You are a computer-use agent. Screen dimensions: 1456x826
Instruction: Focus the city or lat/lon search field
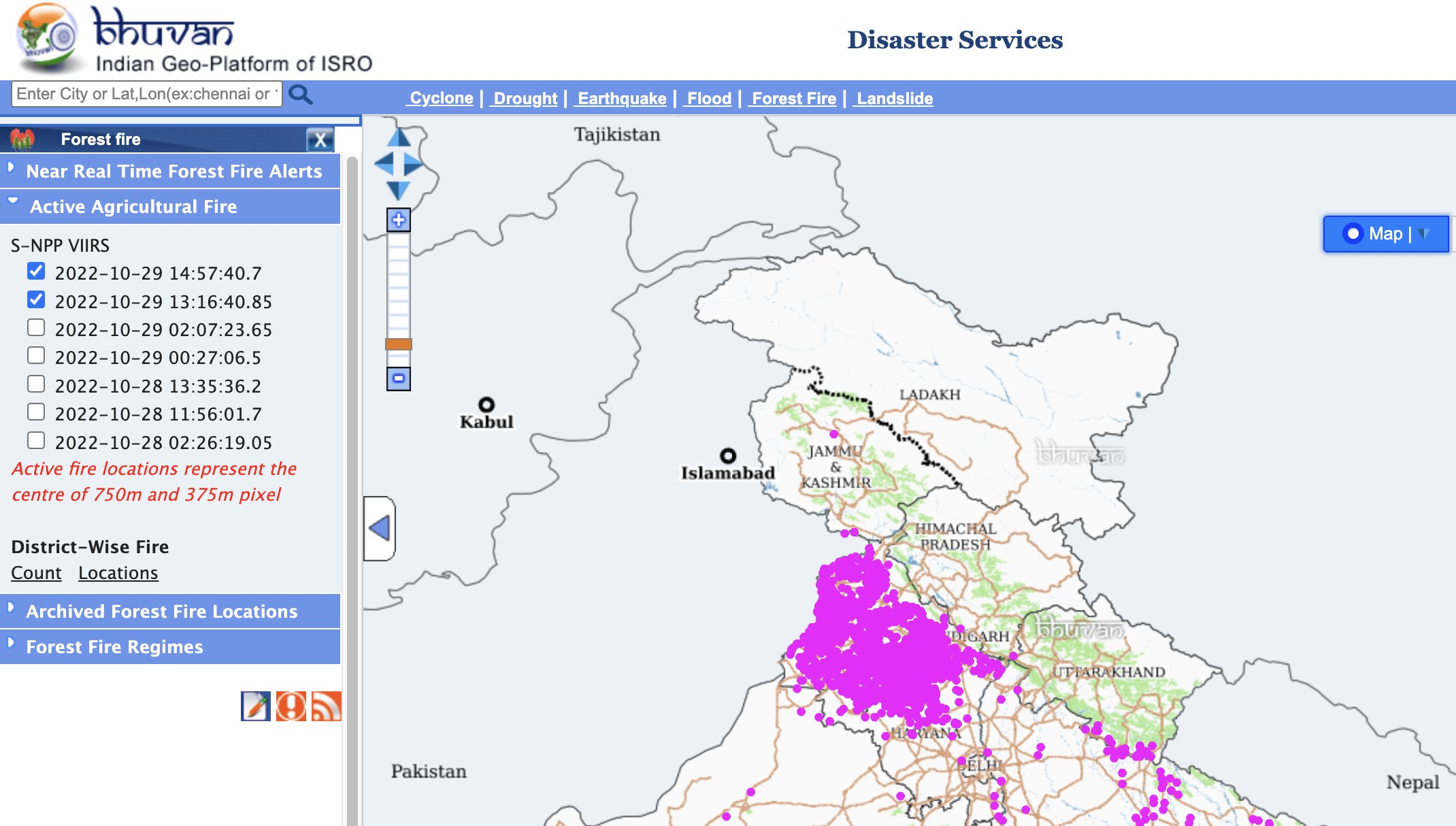pyautogui.click(x=147, y=94)
